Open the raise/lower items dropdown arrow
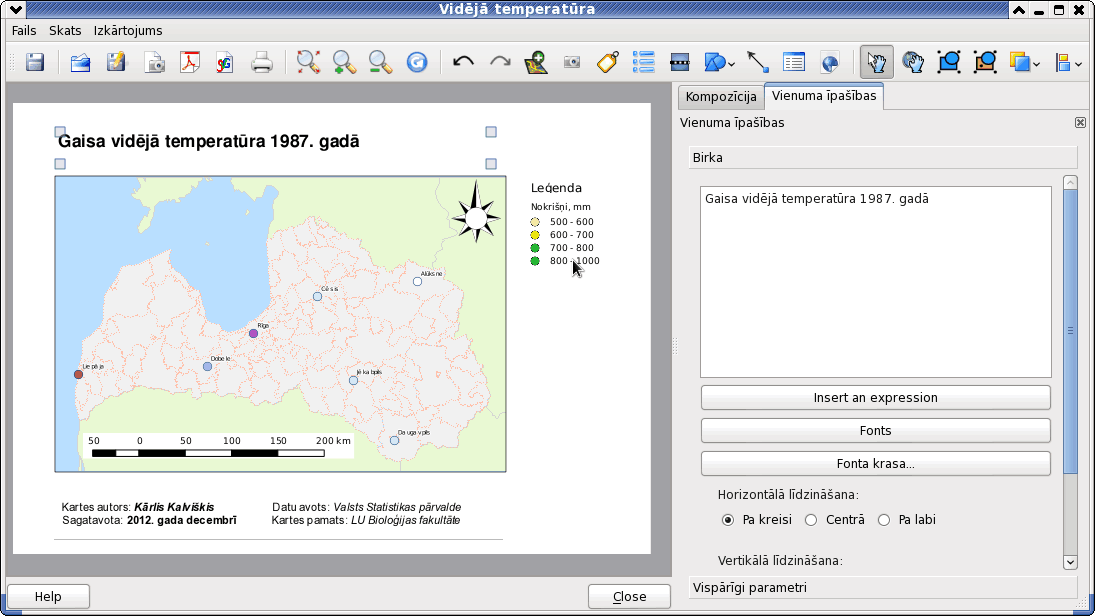This screenshot has width=1095, height=616. [x=1036, y=64]
